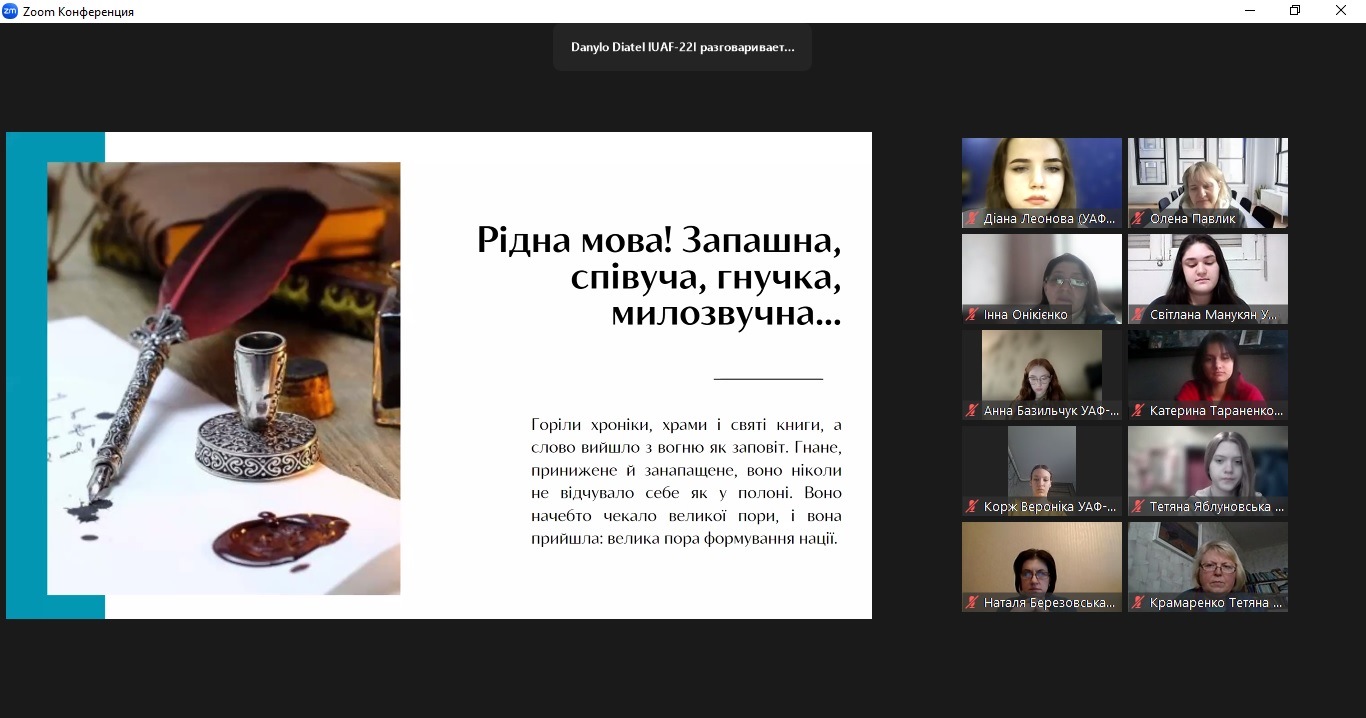1366x718 pixels.
Task: Click muted mic icon on Діана Леонова tile
Action: click(x=971, y=219)
